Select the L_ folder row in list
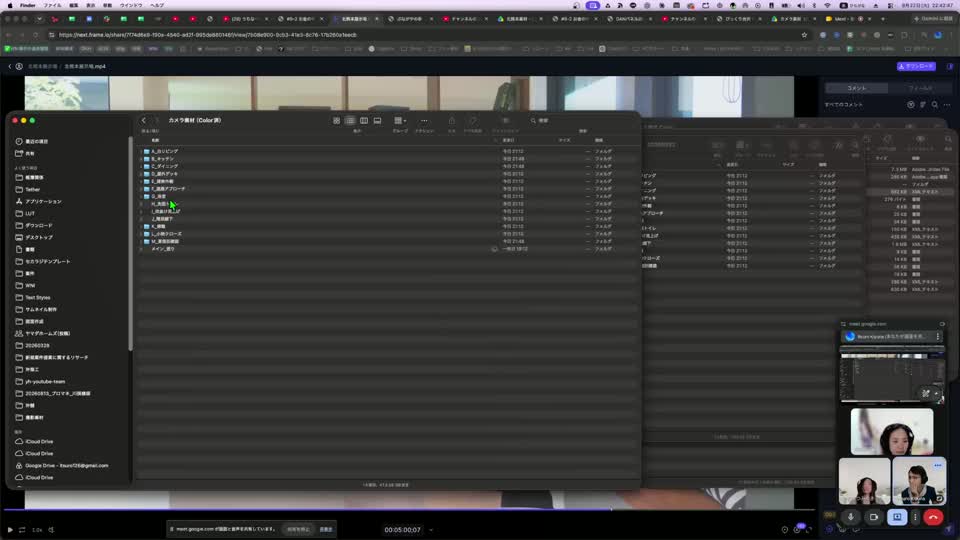Viewport: 960px width, 540px height. pos(386,234)
